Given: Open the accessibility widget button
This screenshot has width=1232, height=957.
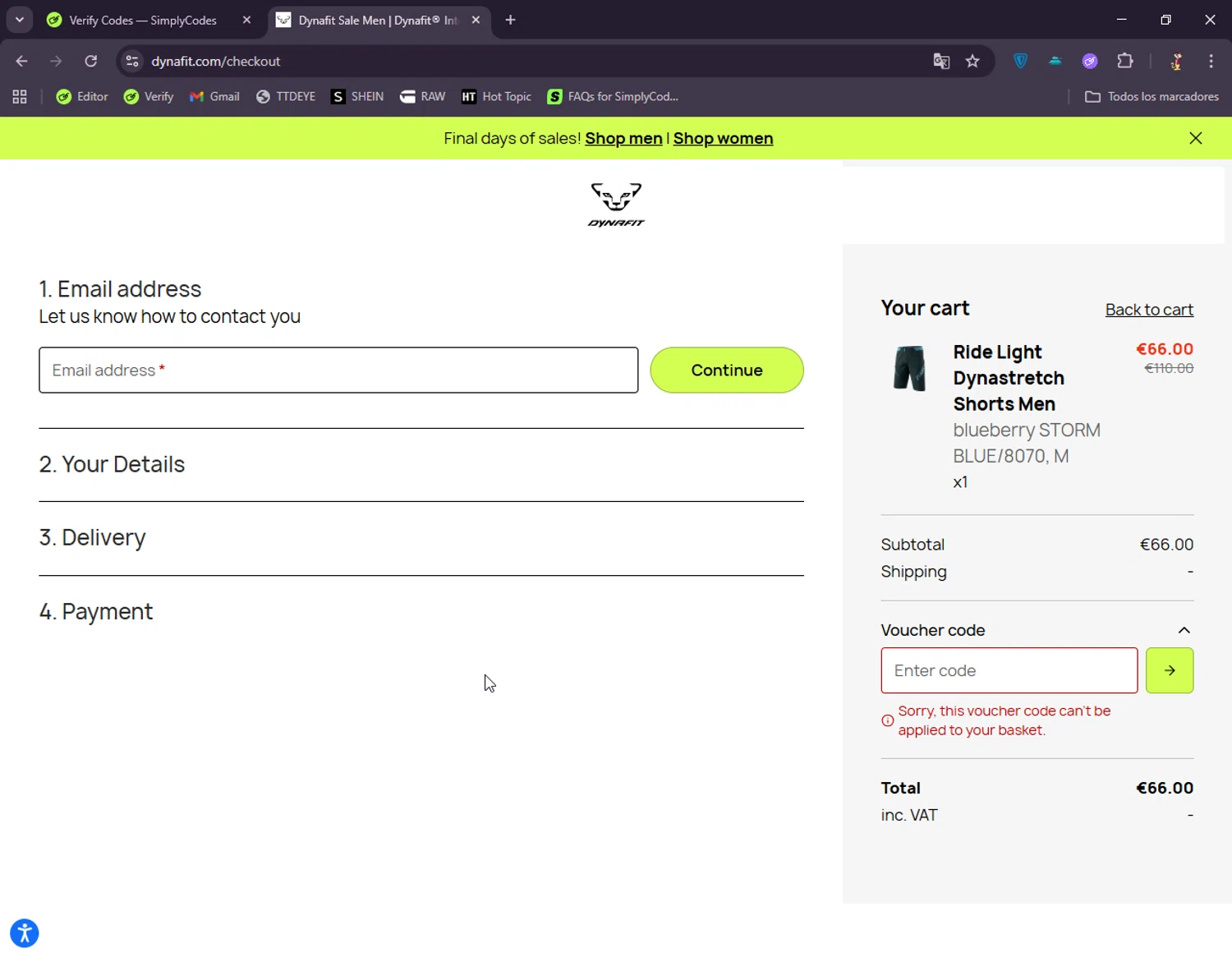Looking at the screenshot, I should coord(25,933).
